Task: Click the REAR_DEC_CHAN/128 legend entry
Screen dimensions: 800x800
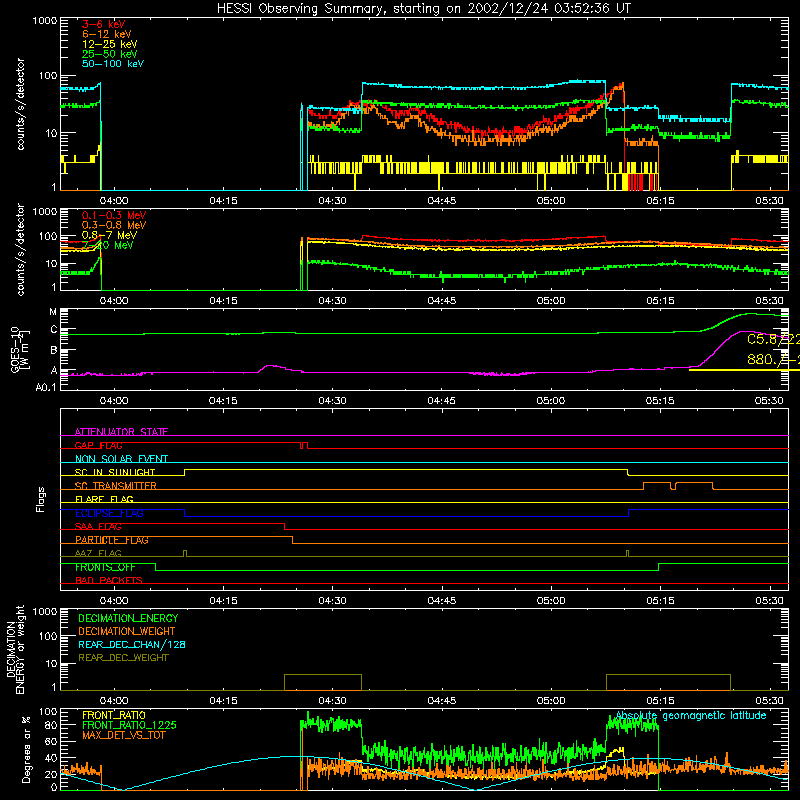Action: [x=132, y=644]
